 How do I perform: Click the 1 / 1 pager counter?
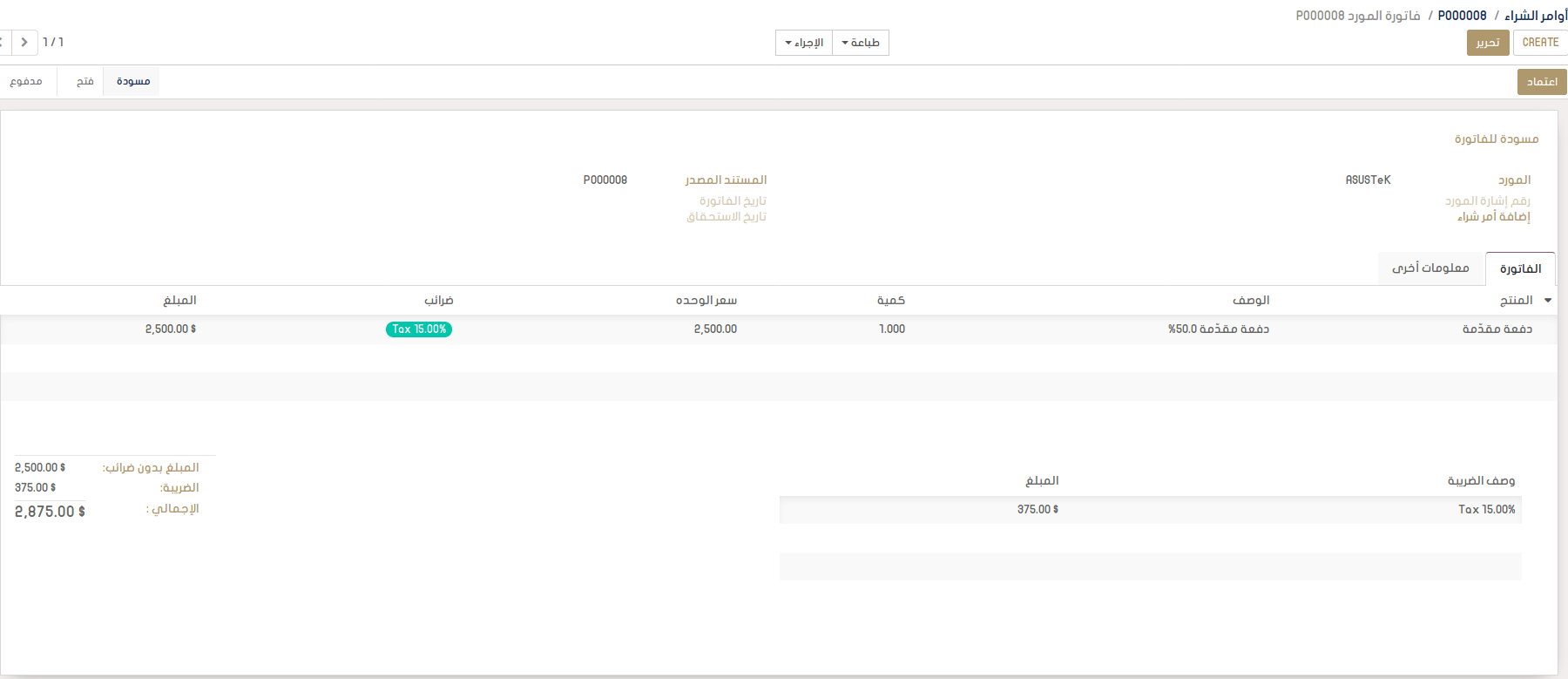pos(53,42)
